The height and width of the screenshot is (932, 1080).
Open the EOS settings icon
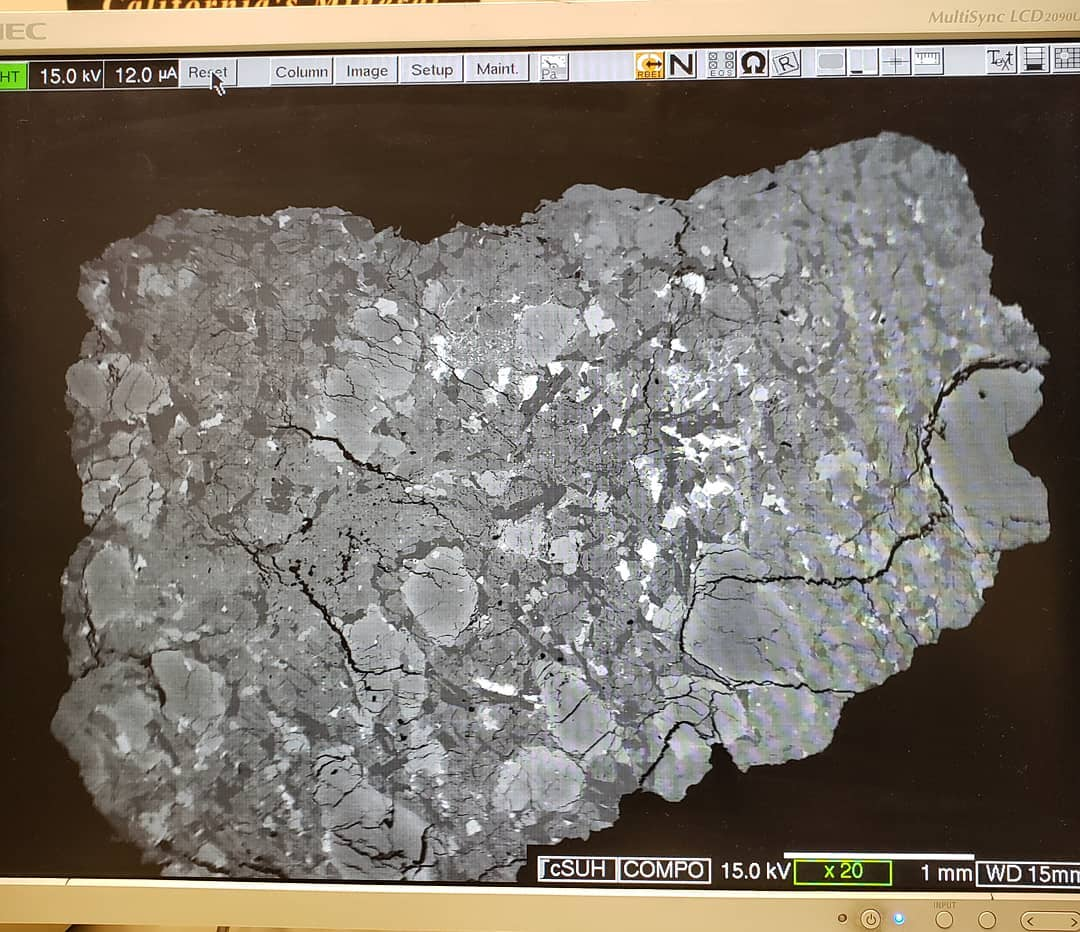coord(720,64)
